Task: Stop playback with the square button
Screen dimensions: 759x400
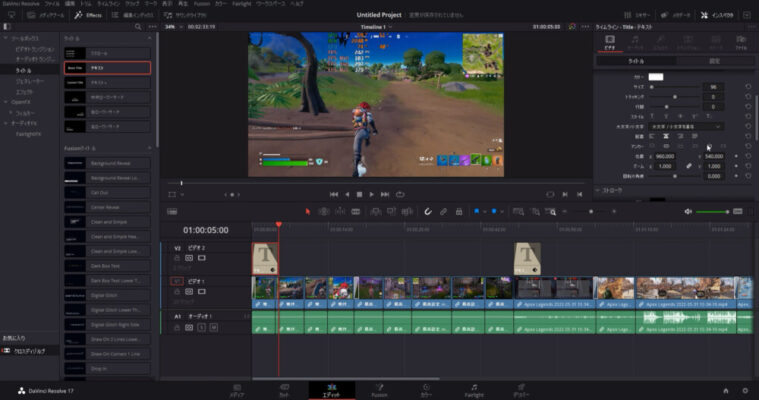Action: 359,194
